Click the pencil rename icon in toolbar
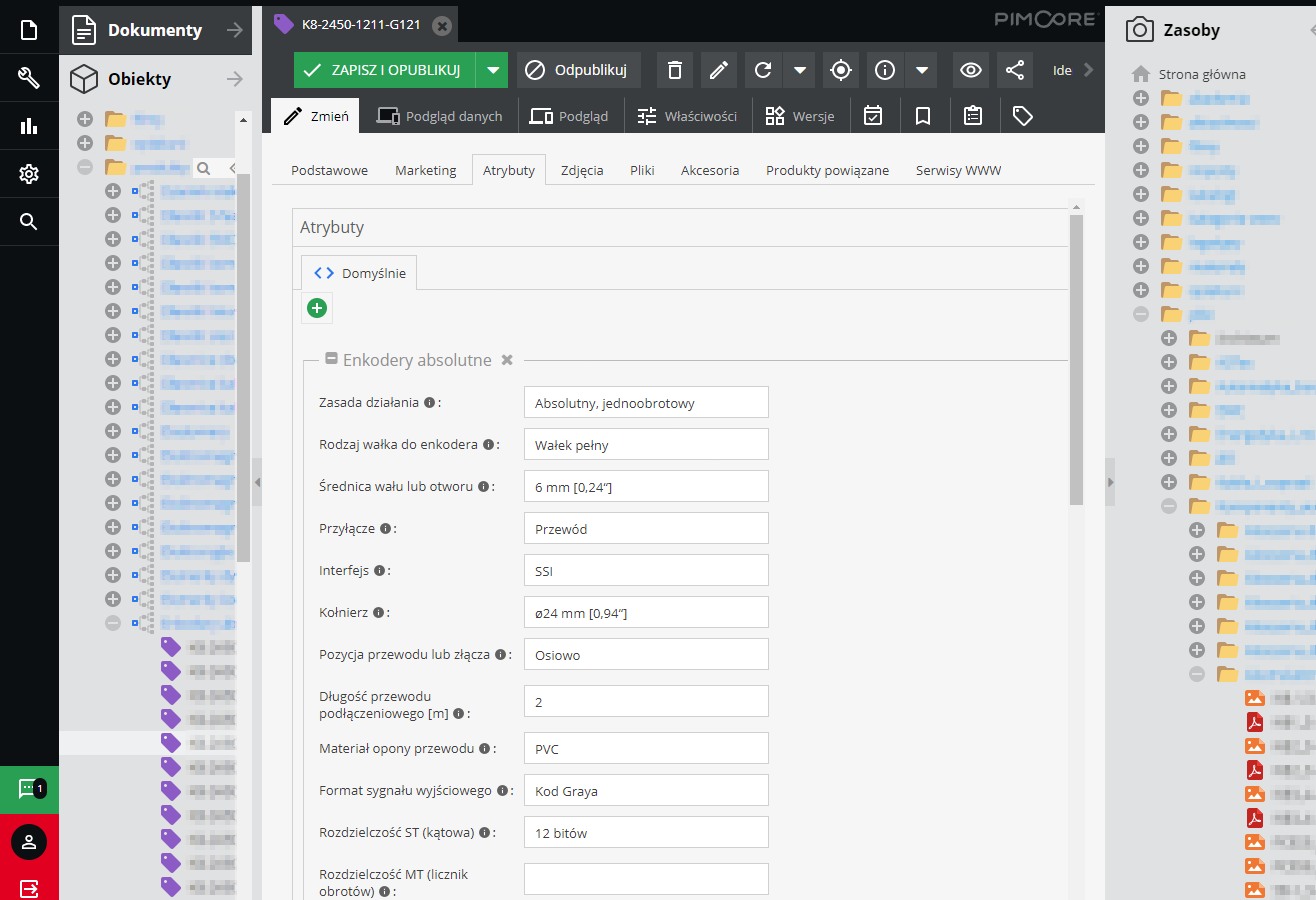The image size is (1316, 900). [718, 70]
